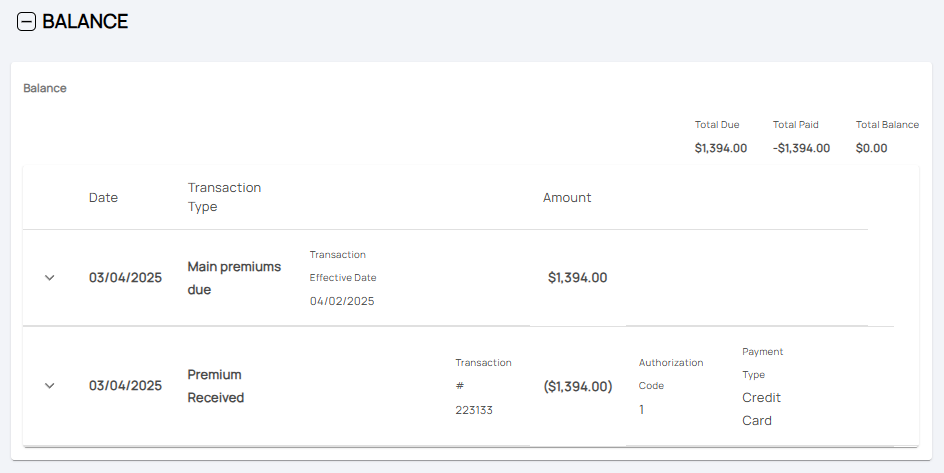Open authorization code link 1
Viewport: 944px width, 473px height.
642,409
